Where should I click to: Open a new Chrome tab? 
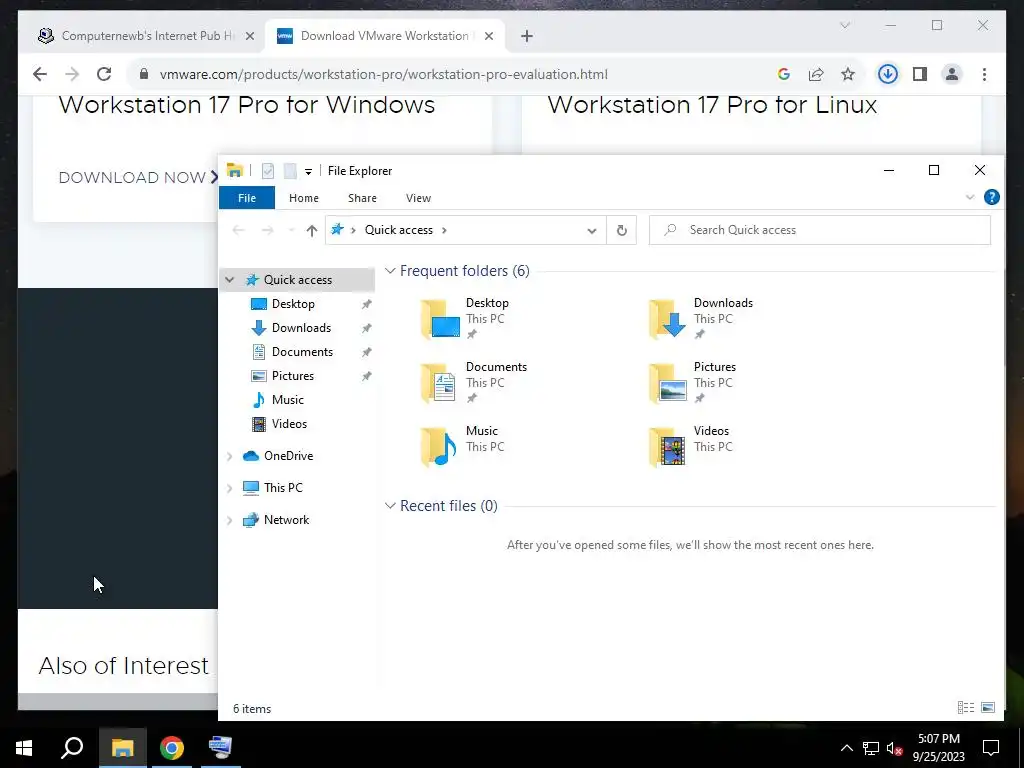coord(527,36)
